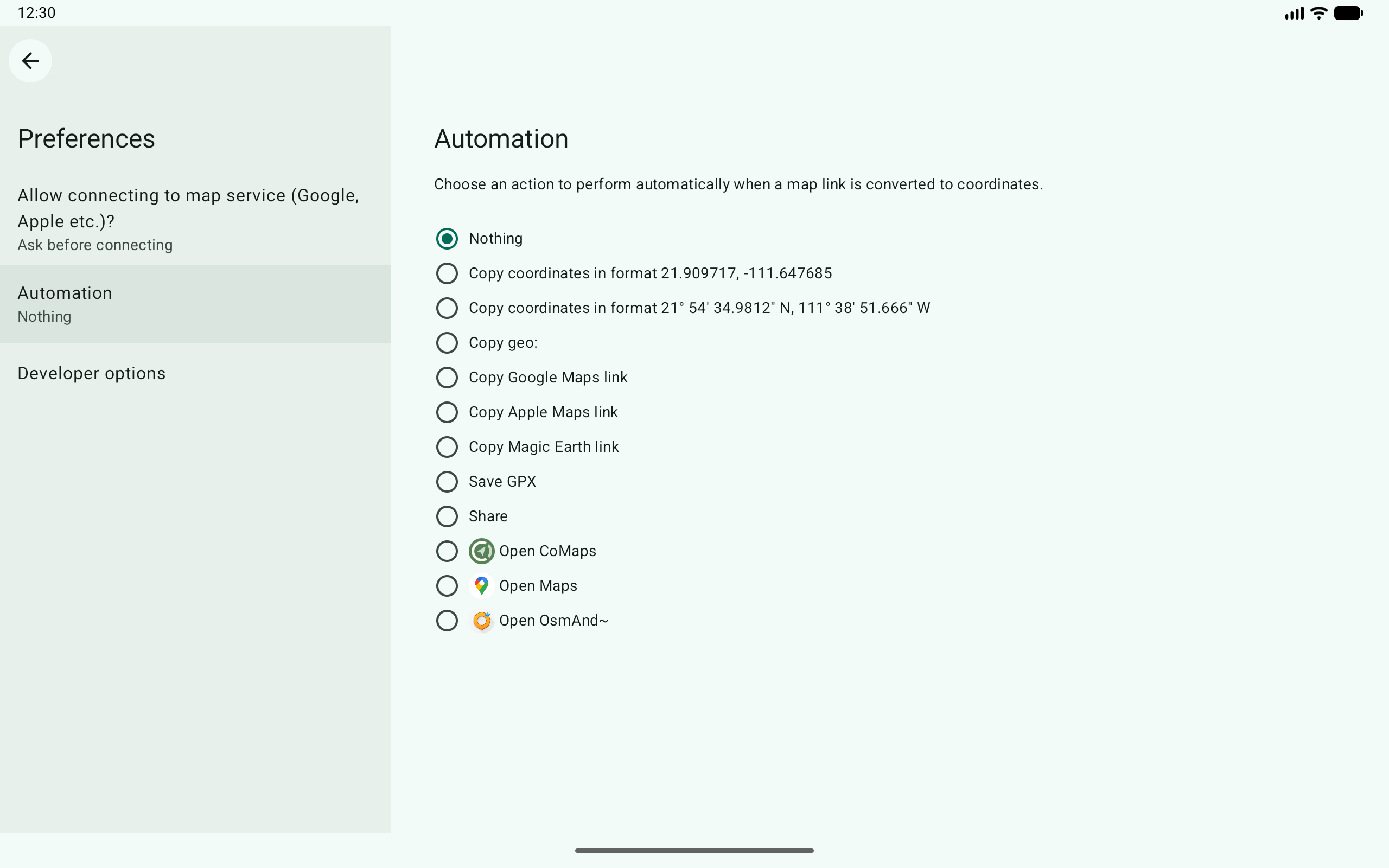Choose Copy Google Maps link

(447, 378)
